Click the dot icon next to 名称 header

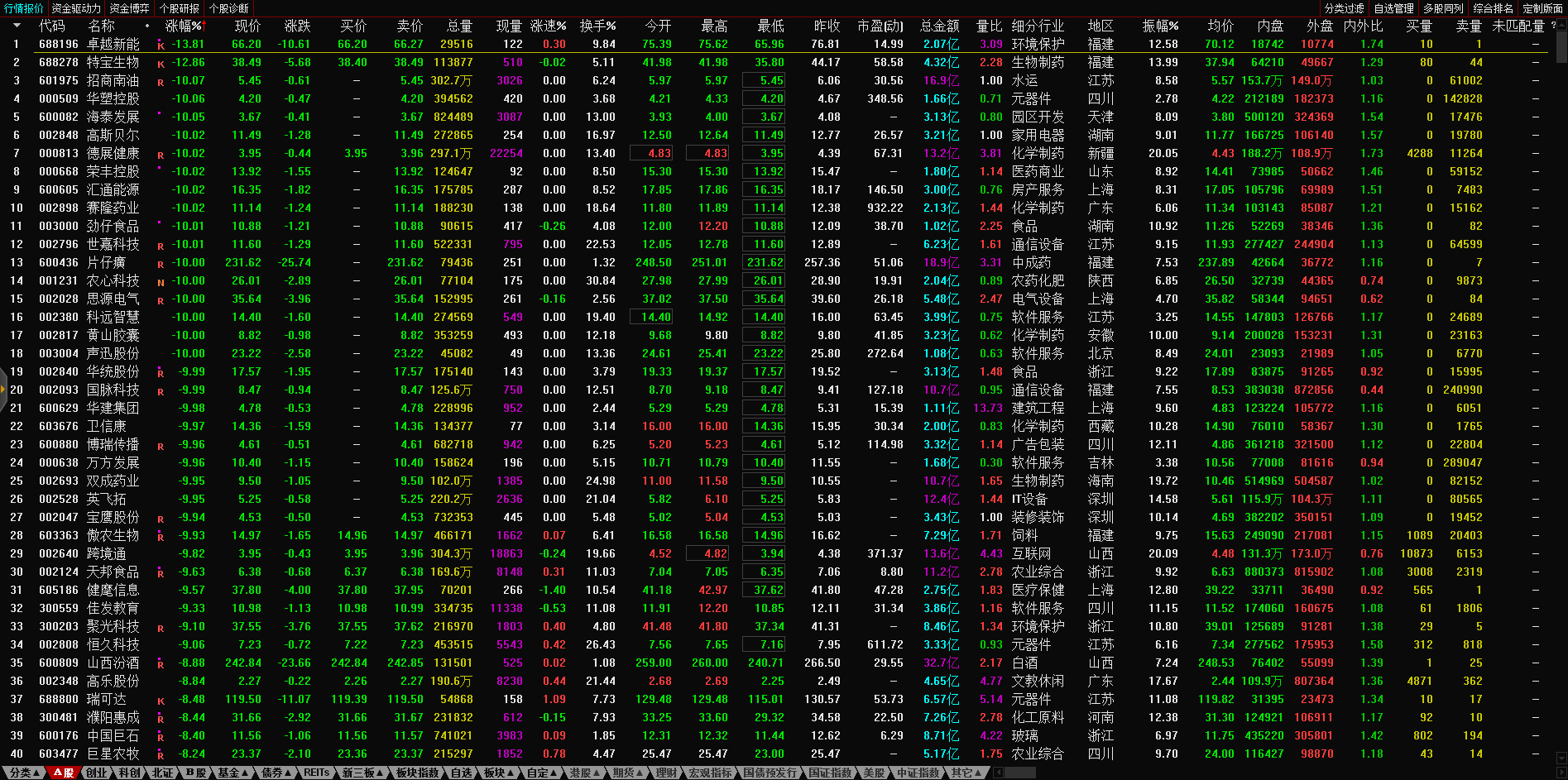click(x=147, y=26)
